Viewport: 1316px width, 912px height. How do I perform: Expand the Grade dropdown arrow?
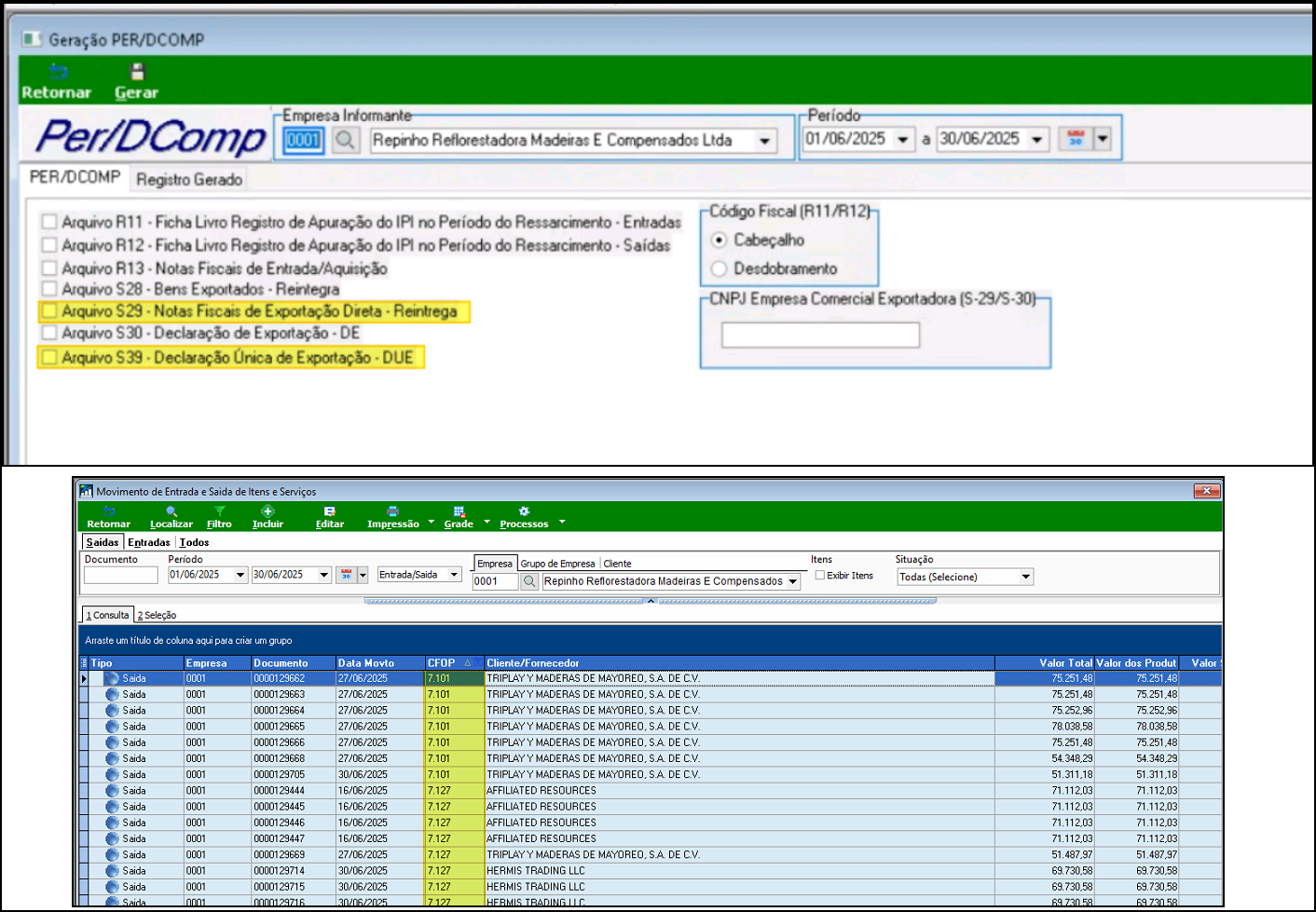pyautogui.click(x=487, y=522)
